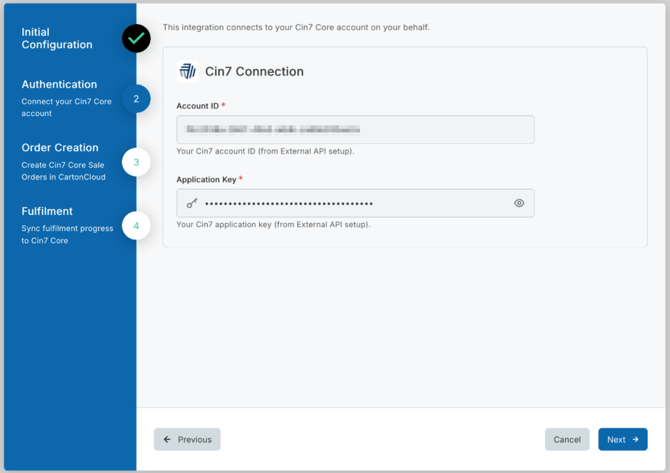This screenshot has height=473, width=670.
Task: Click the Cin7 Connection heading
Action: [x=254, y=72]
